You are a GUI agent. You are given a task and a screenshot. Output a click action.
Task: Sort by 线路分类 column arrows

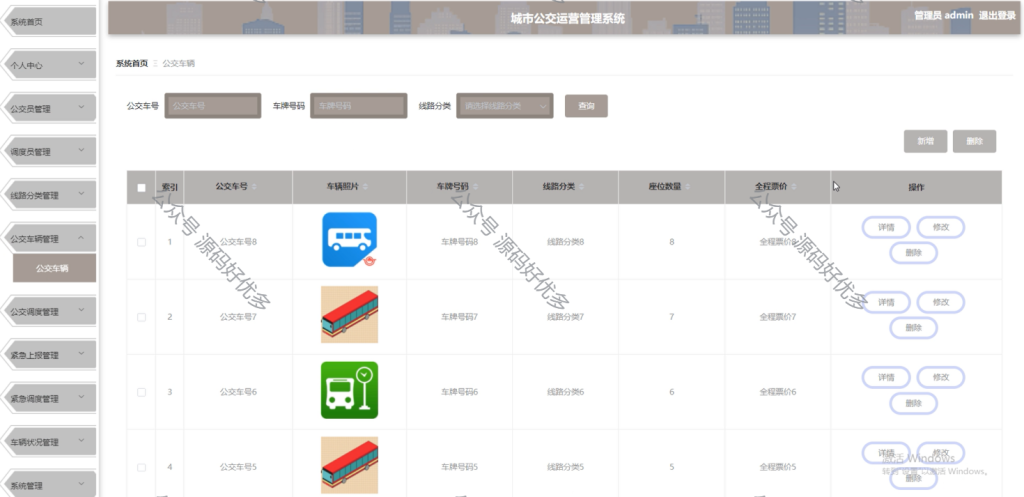click(581, 187)
